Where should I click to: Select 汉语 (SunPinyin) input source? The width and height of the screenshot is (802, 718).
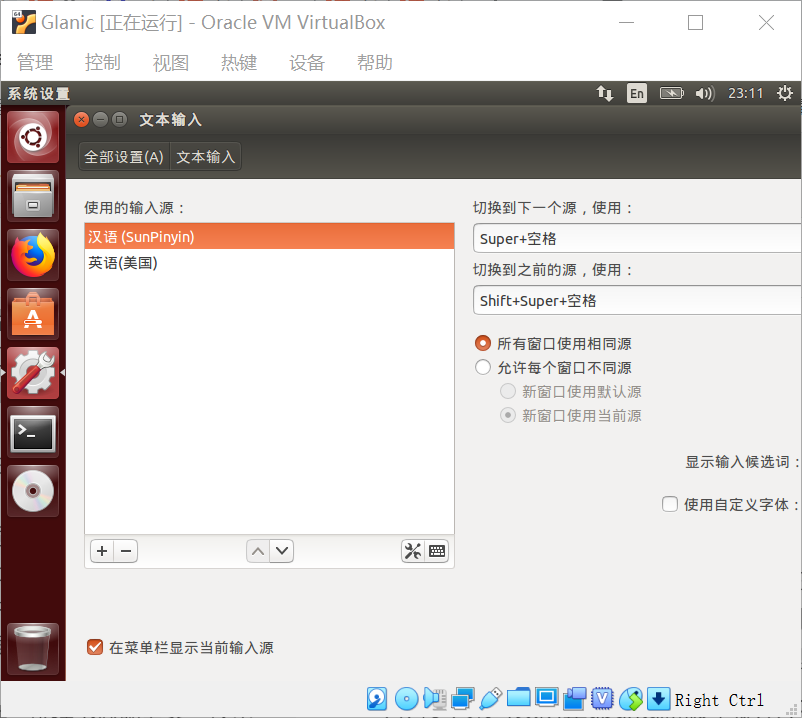(270, 236)
